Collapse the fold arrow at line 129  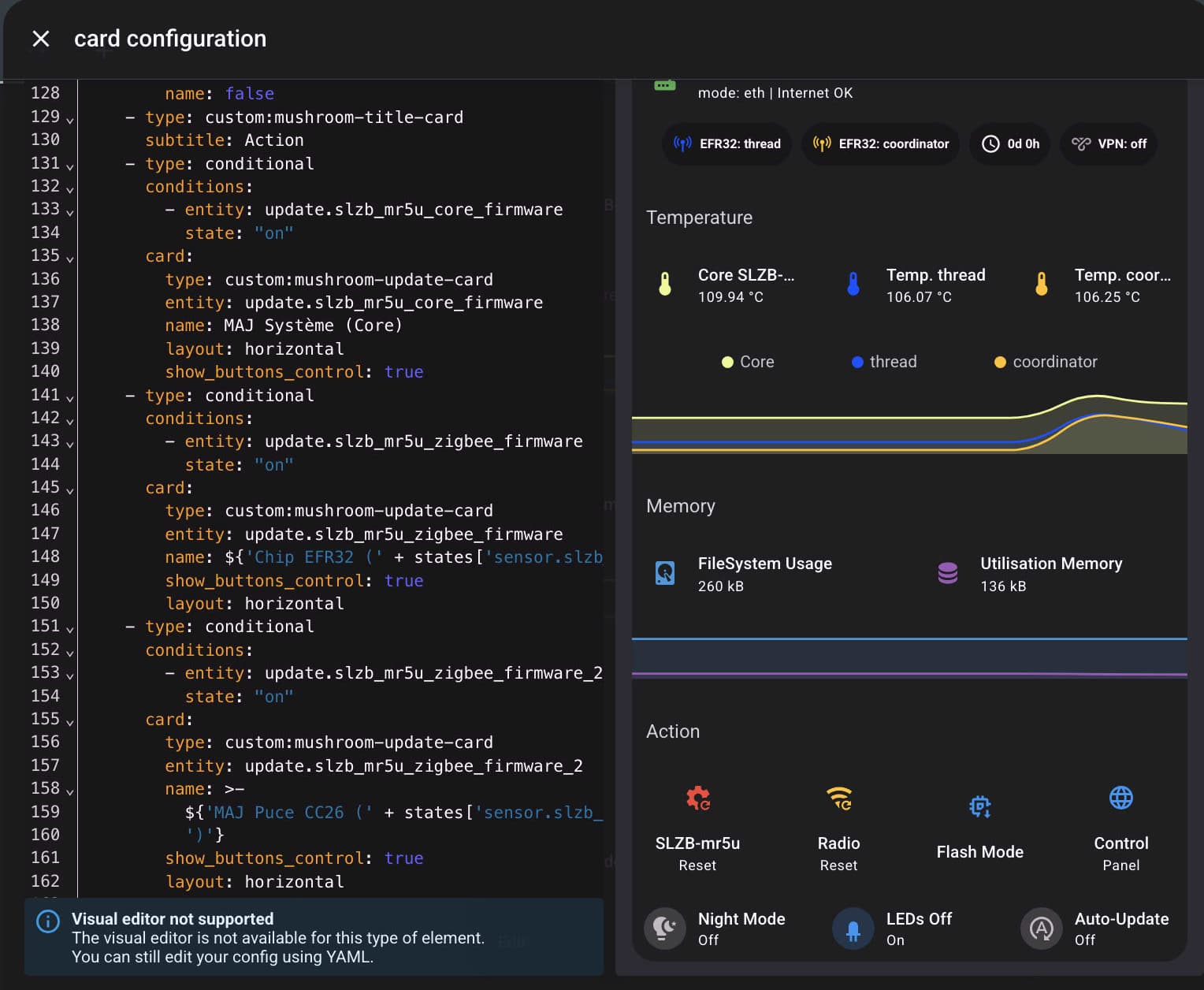70,120
